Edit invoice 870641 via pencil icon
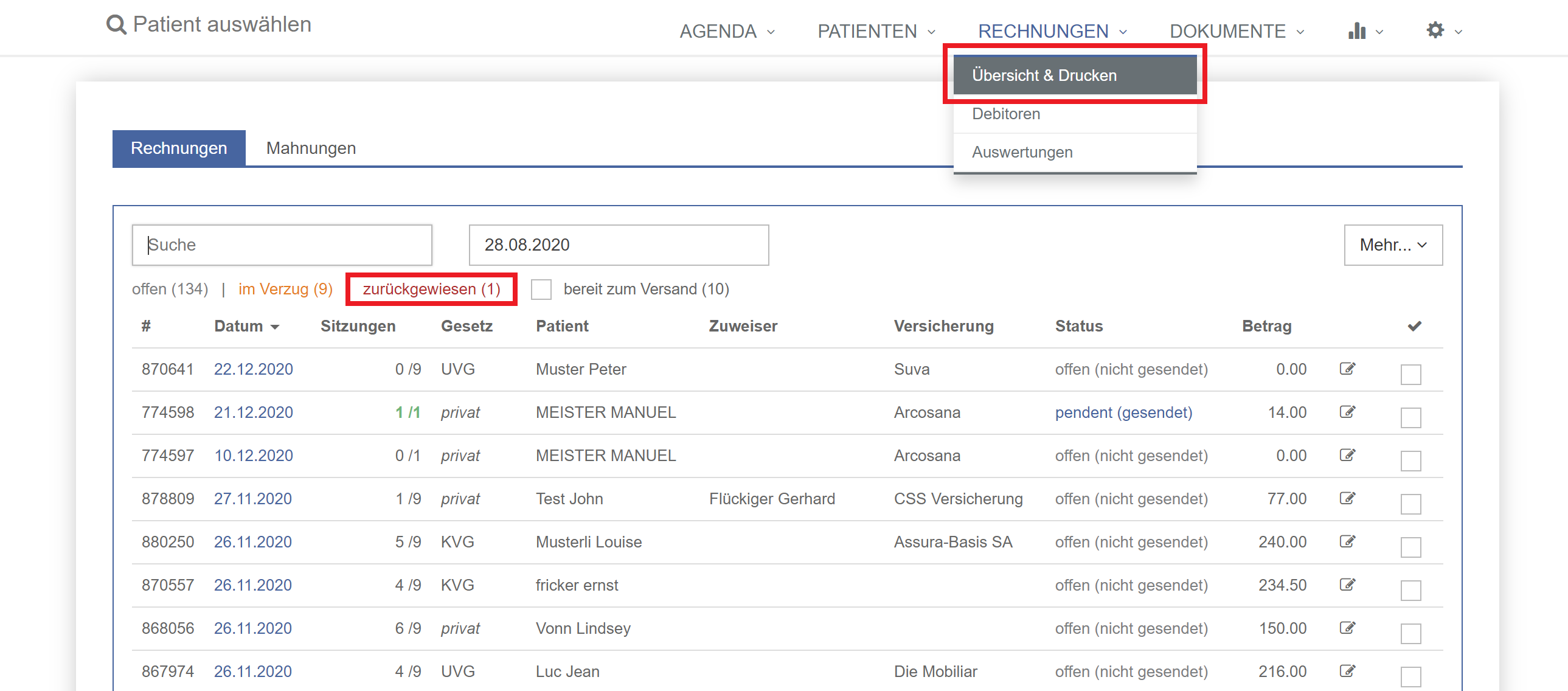1568x691 pixels. 1347,369
